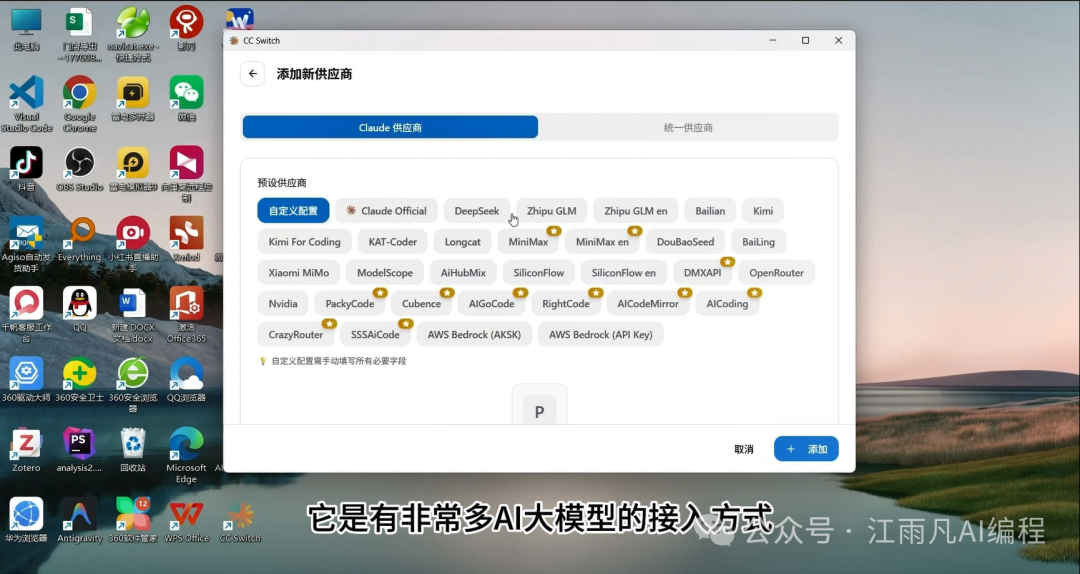Choose the MiniMax en preset

point(603,242)
